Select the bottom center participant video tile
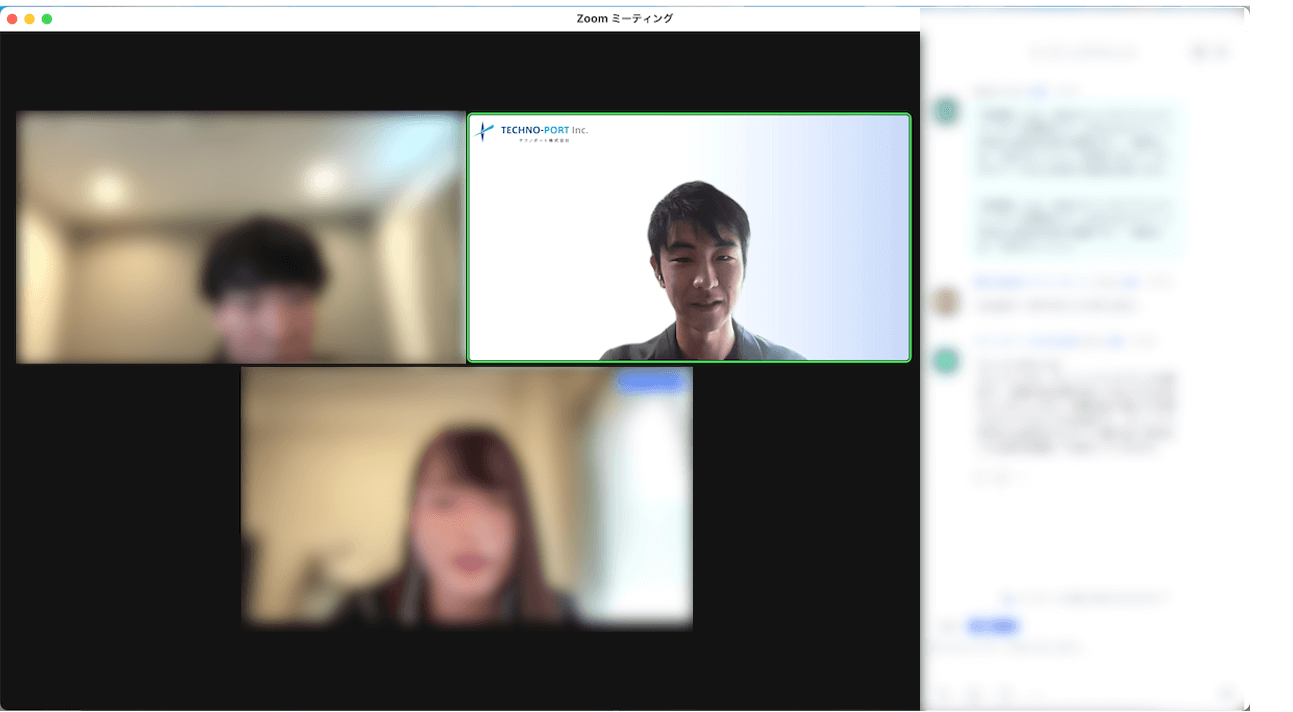Image resolution: width=1293 pixels, height=712 pixels. 466,497
